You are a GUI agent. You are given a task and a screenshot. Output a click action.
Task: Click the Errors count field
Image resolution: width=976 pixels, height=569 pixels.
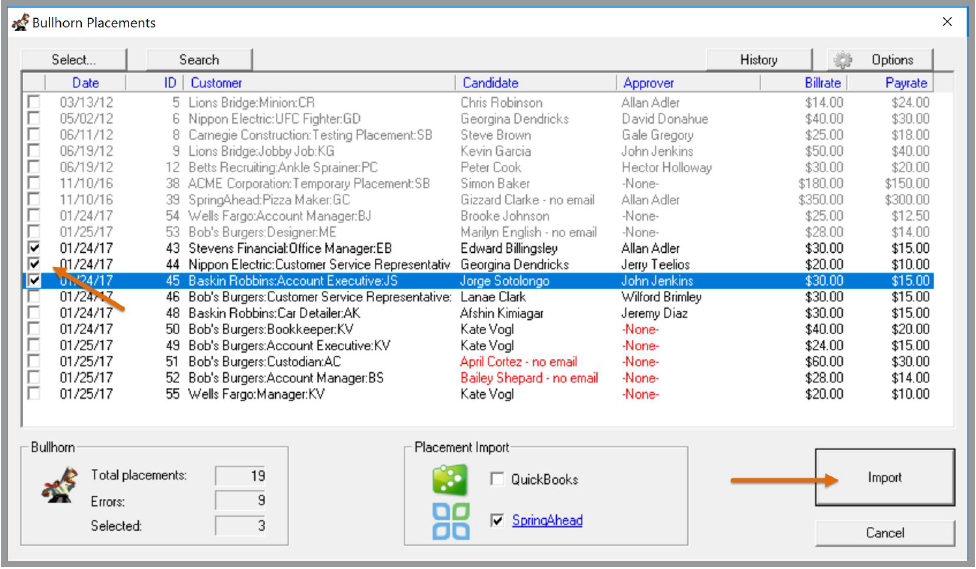pos(241,501)
